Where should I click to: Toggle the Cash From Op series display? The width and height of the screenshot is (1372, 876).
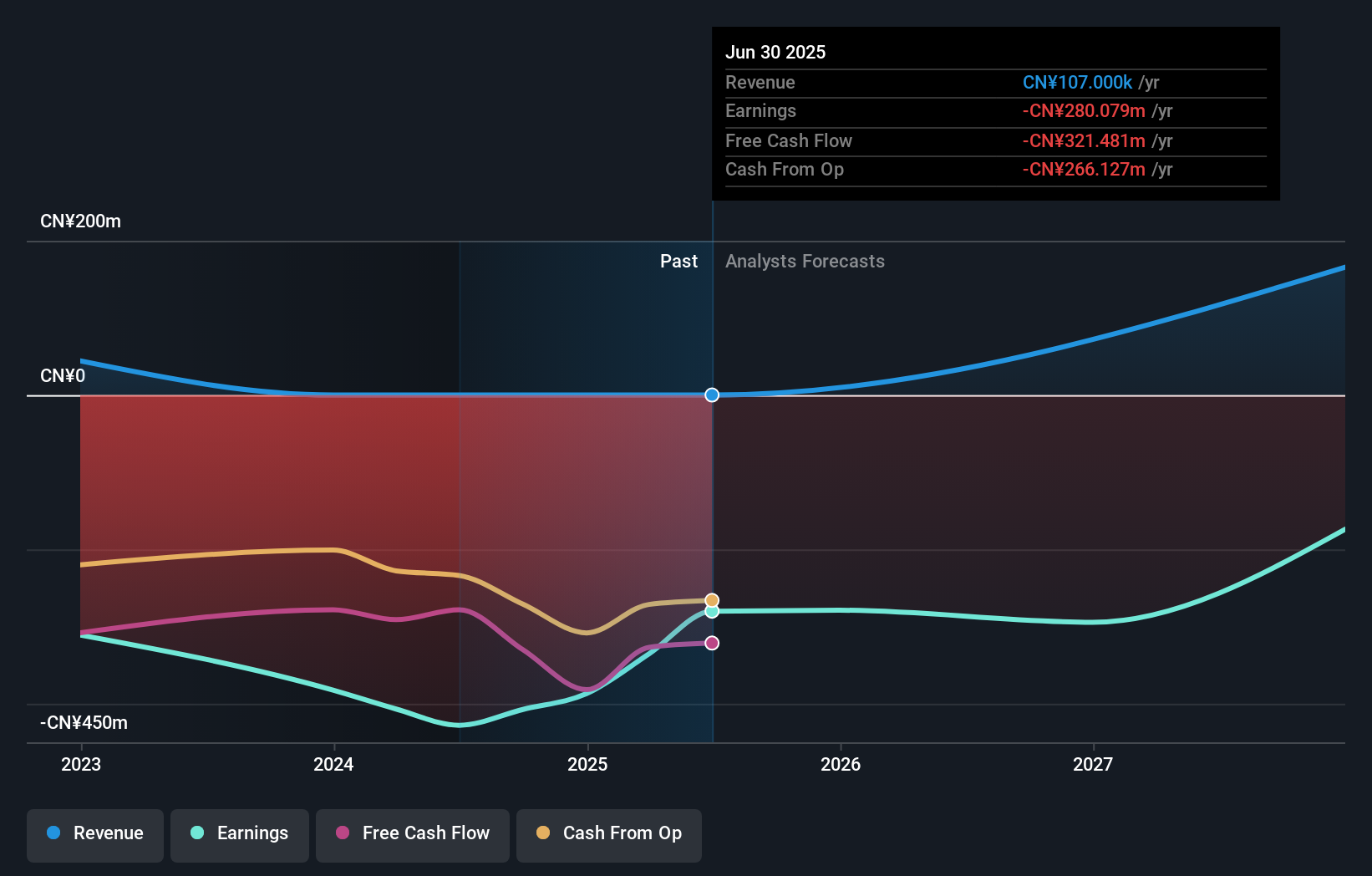point(608,835)
